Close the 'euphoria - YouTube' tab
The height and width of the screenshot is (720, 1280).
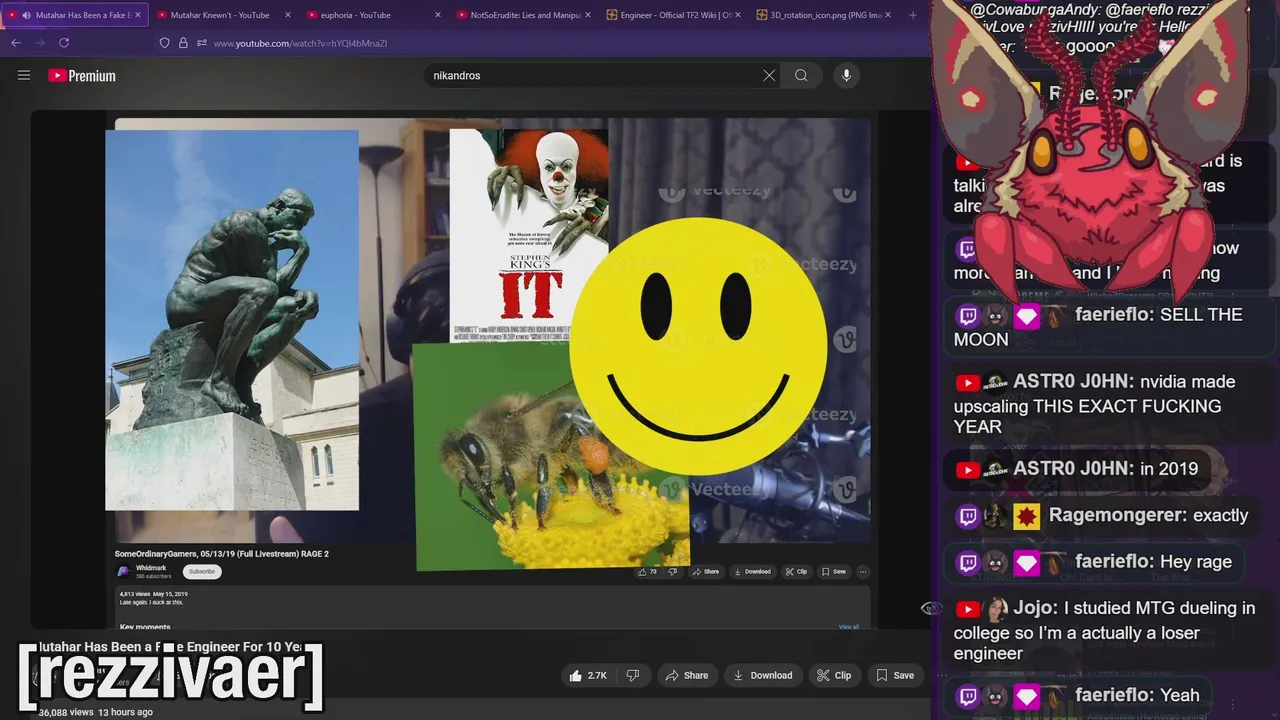(437, 15)
